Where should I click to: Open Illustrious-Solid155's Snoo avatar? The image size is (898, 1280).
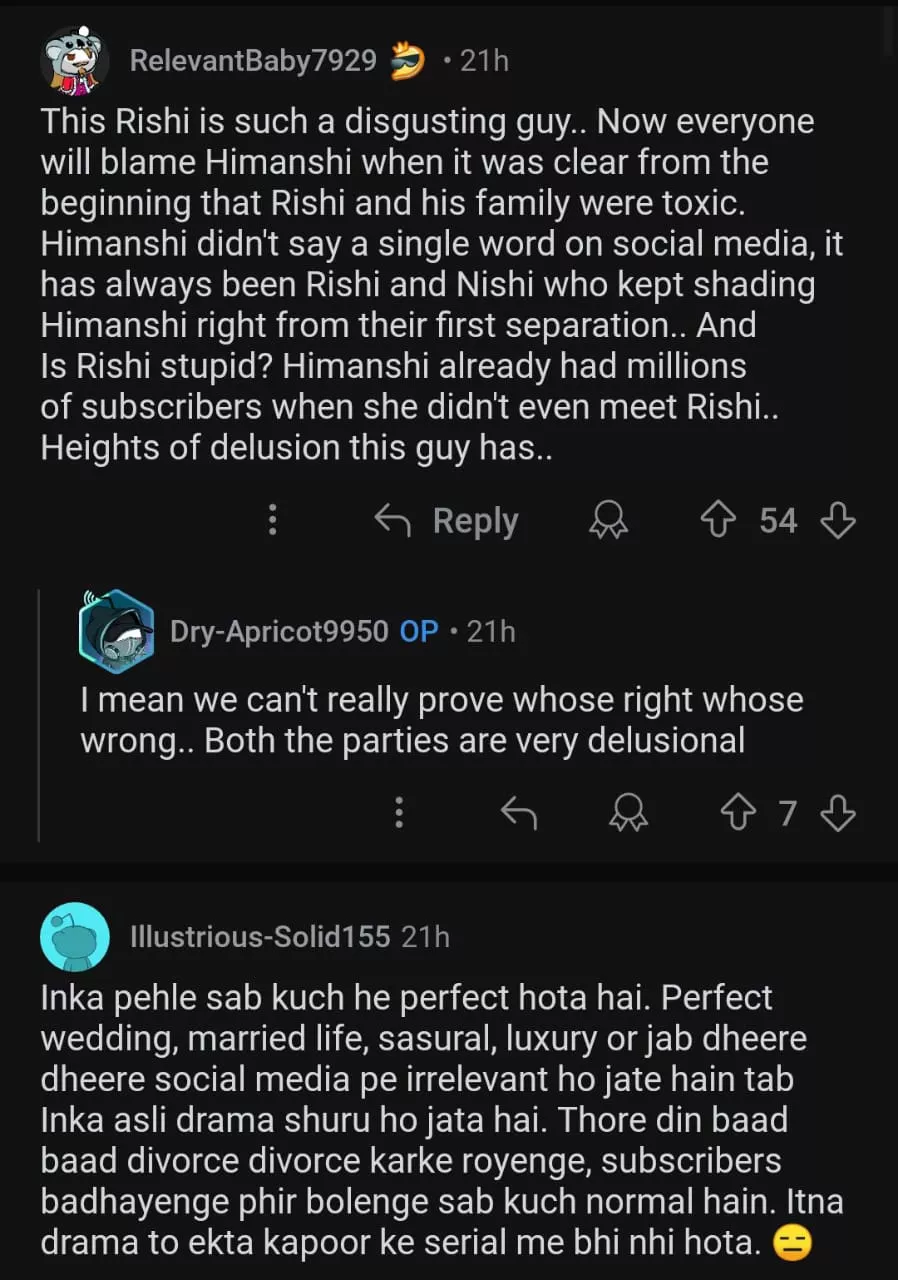(x=74, y=936)
